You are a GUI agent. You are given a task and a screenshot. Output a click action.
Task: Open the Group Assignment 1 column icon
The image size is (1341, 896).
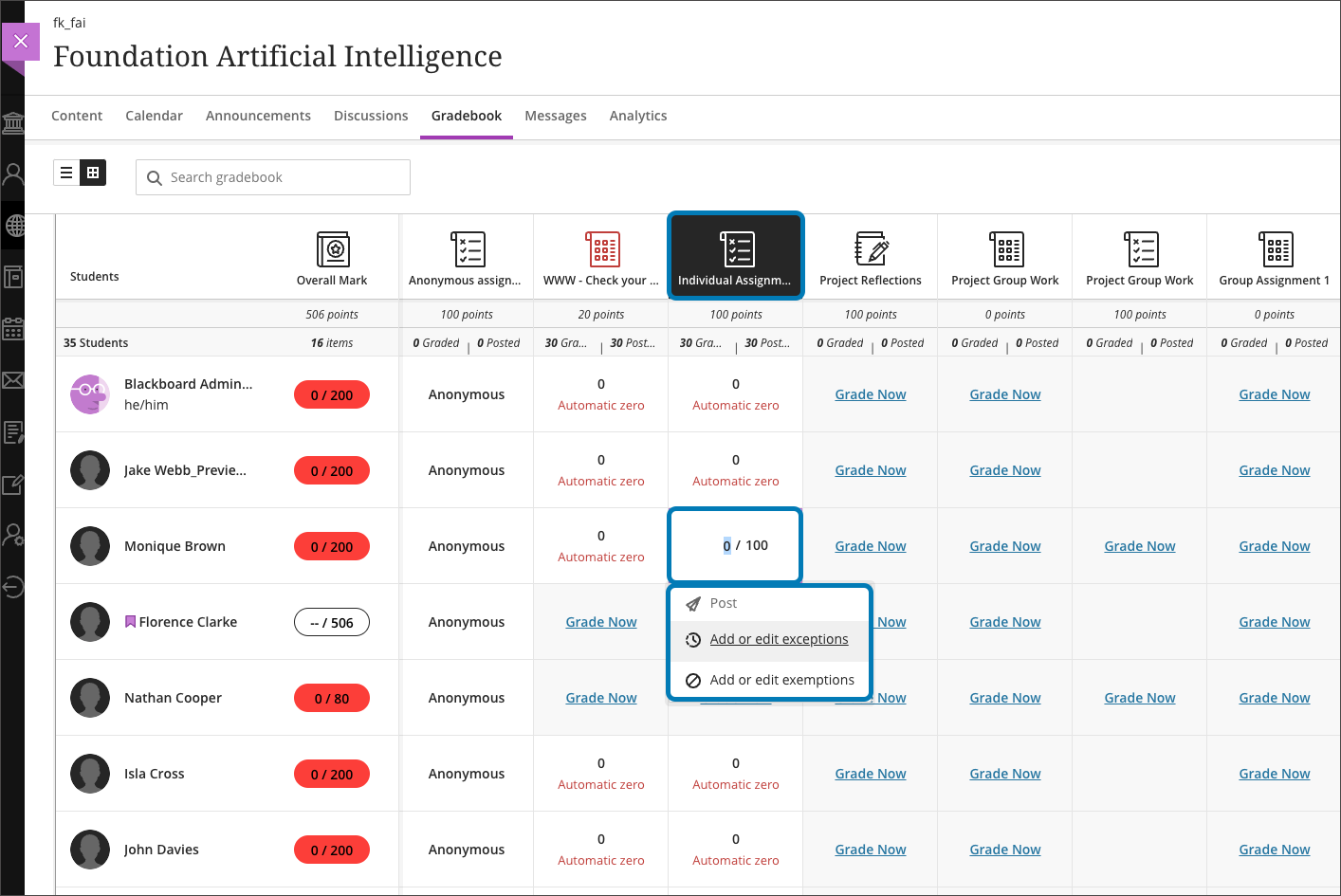(x=1275, y=249)
